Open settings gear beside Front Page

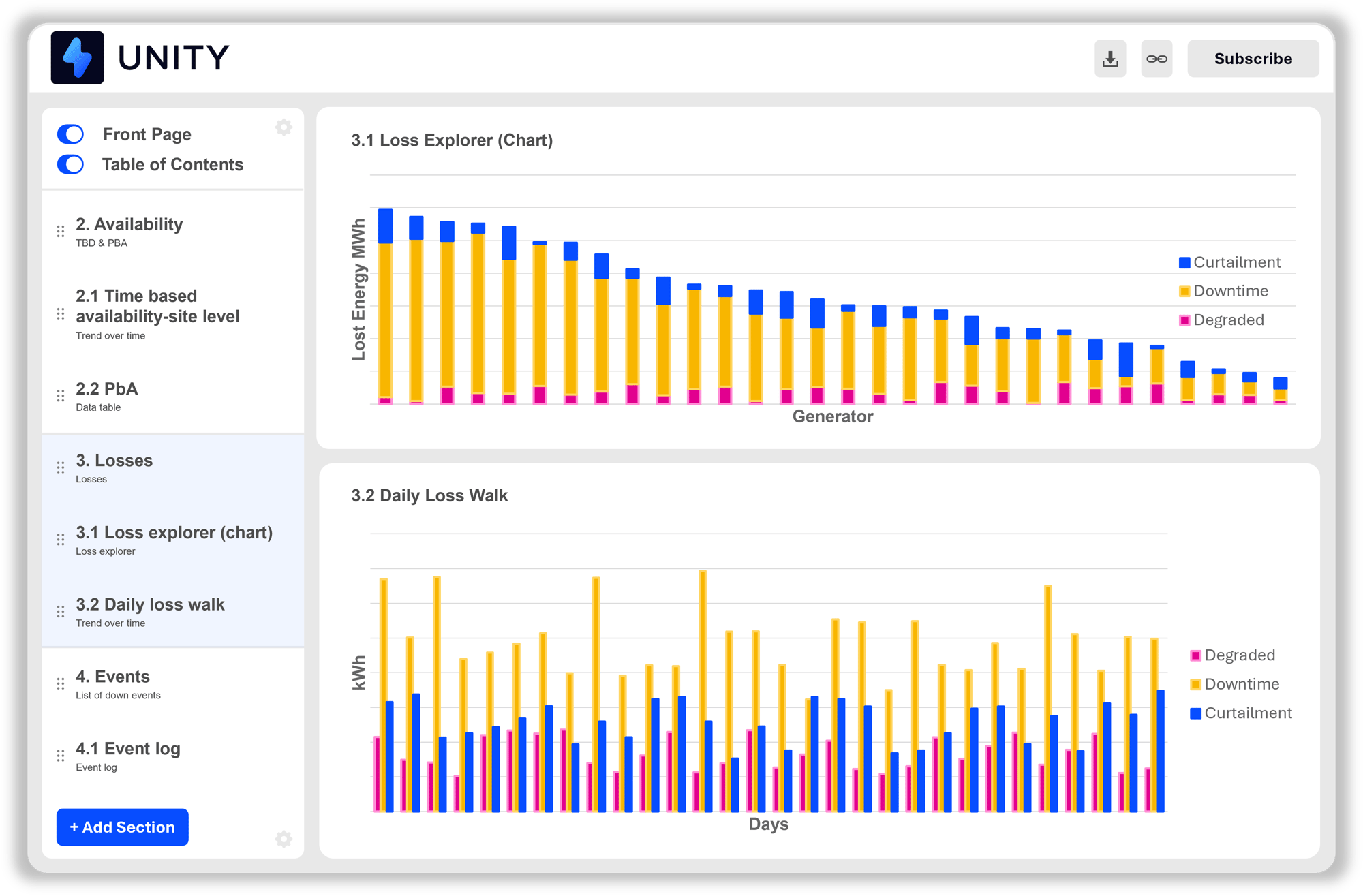(284, 127)
